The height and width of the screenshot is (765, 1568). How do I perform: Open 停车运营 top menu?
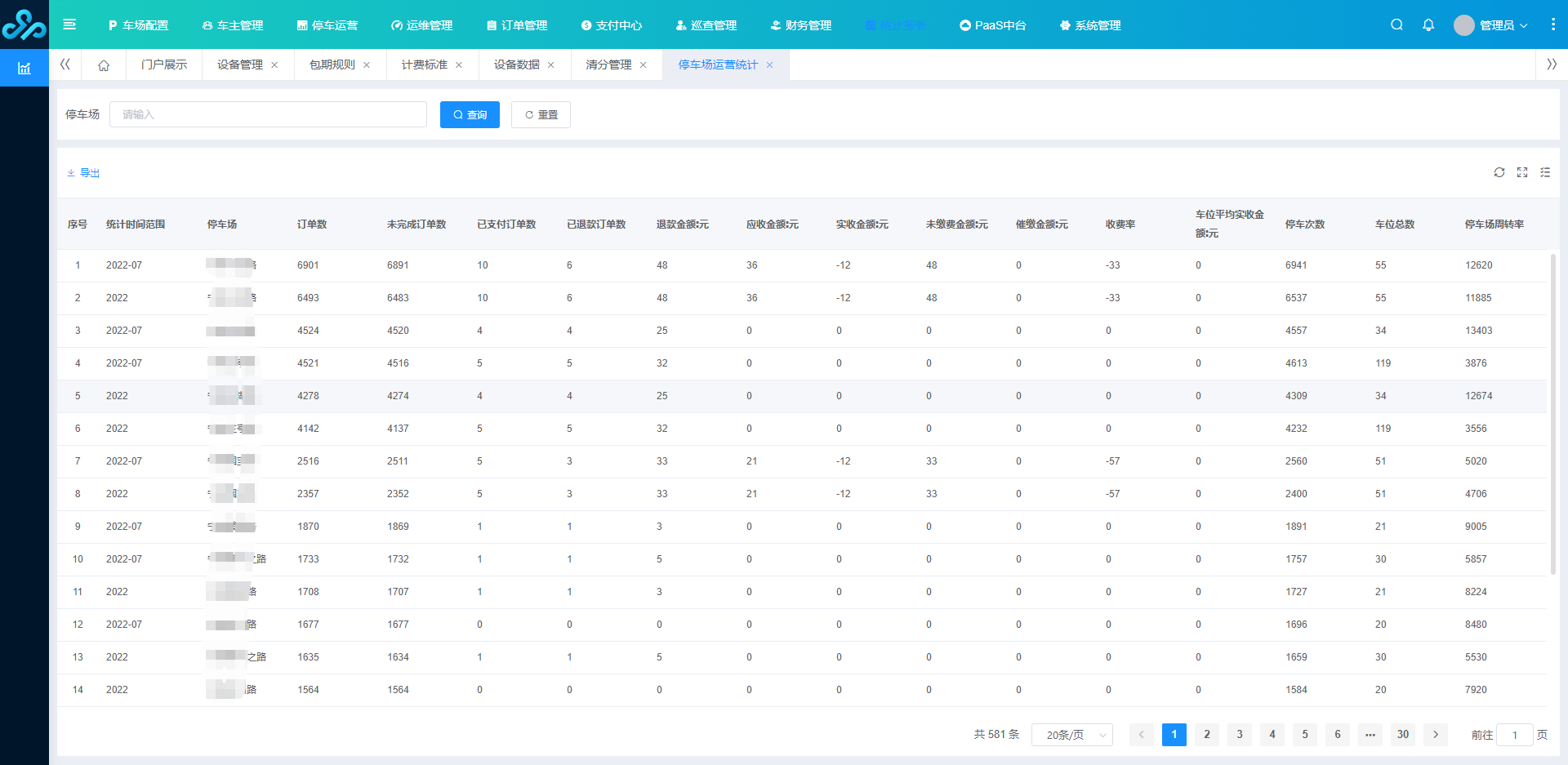coord(327,25)
